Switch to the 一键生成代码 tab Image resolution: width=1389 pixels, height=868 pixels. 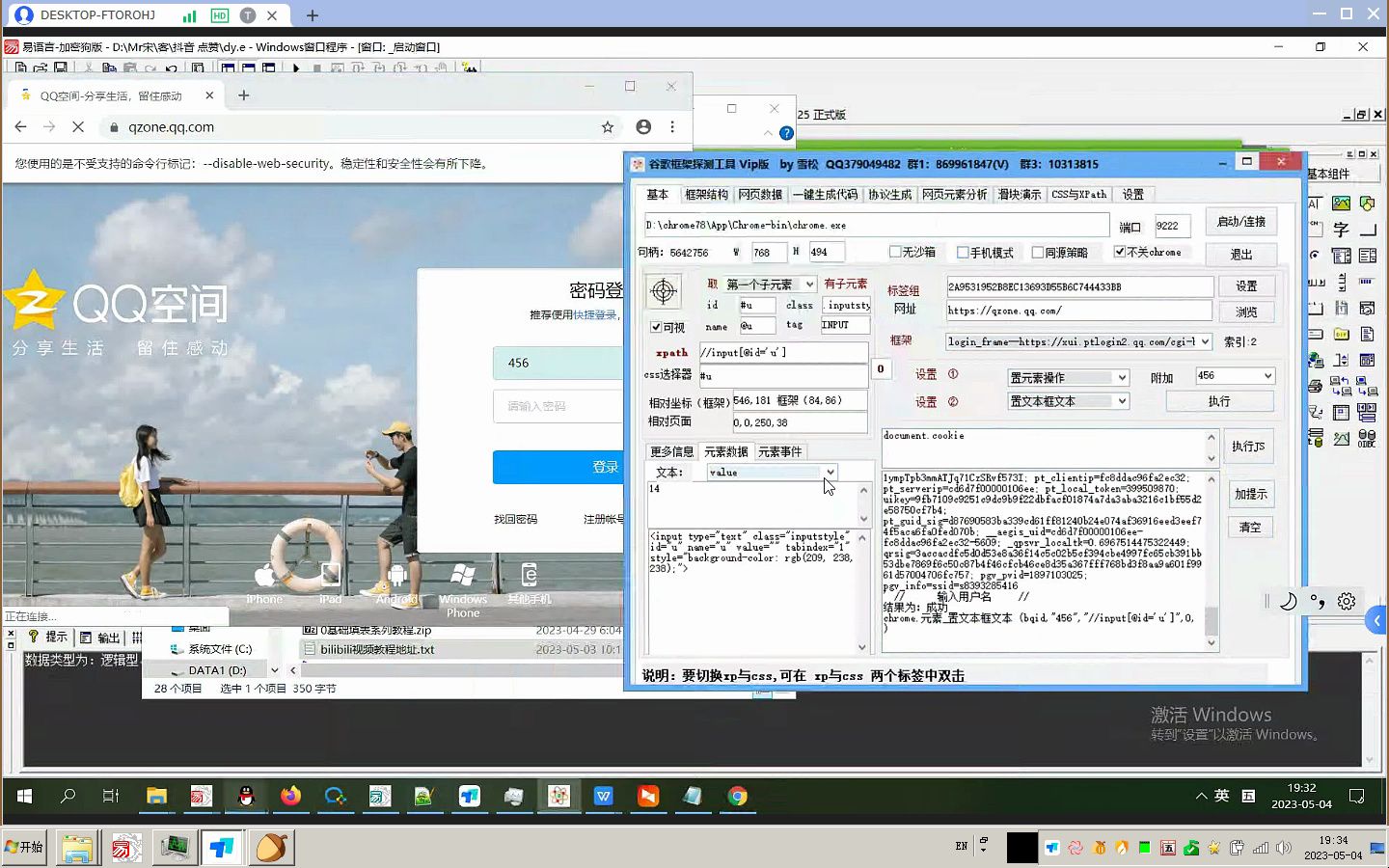point(825,195)
